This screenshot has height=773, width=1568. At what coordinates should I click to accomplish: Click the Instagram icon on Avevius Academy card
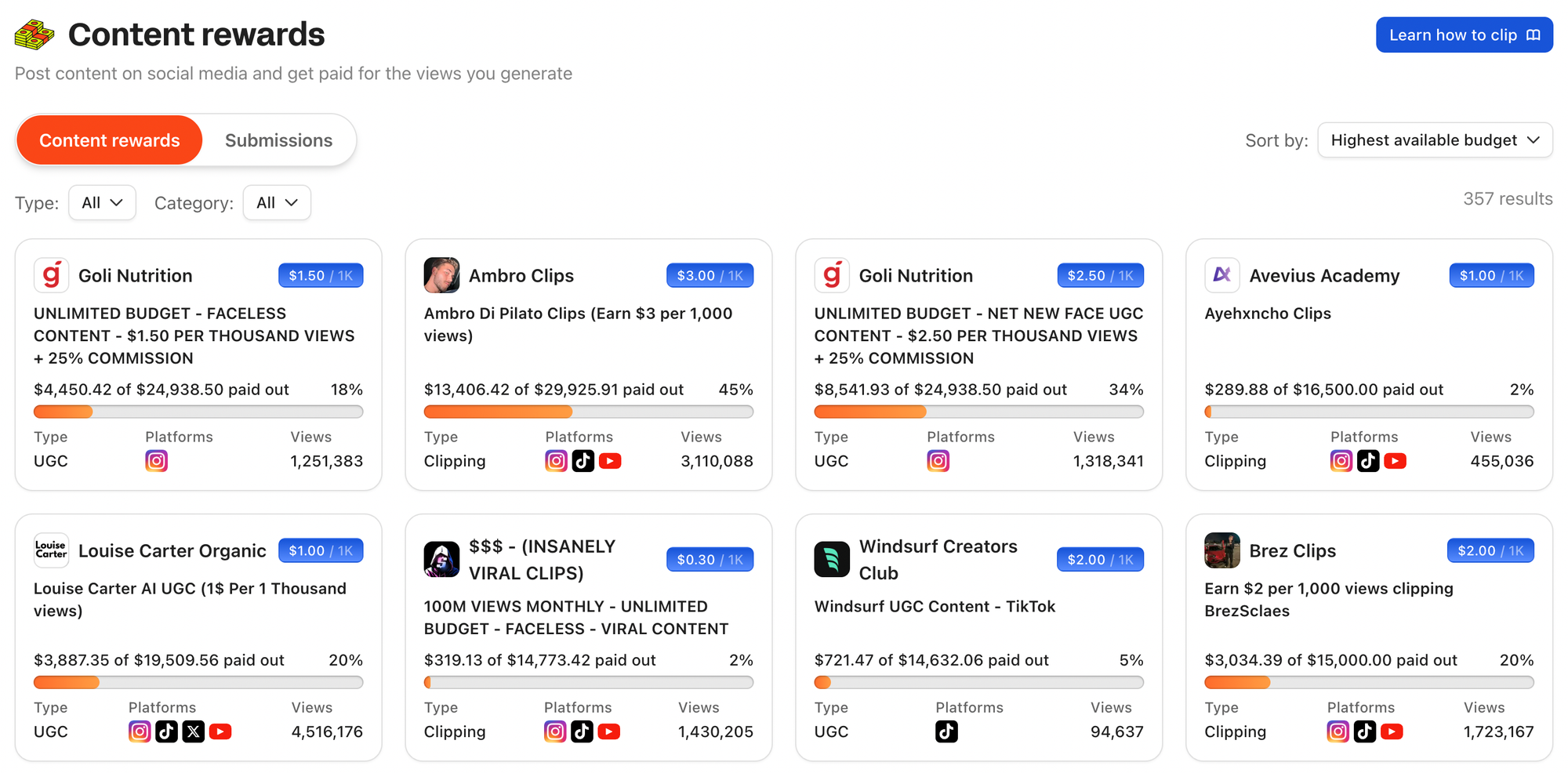pyautogui.click(x=1341, y=461)
